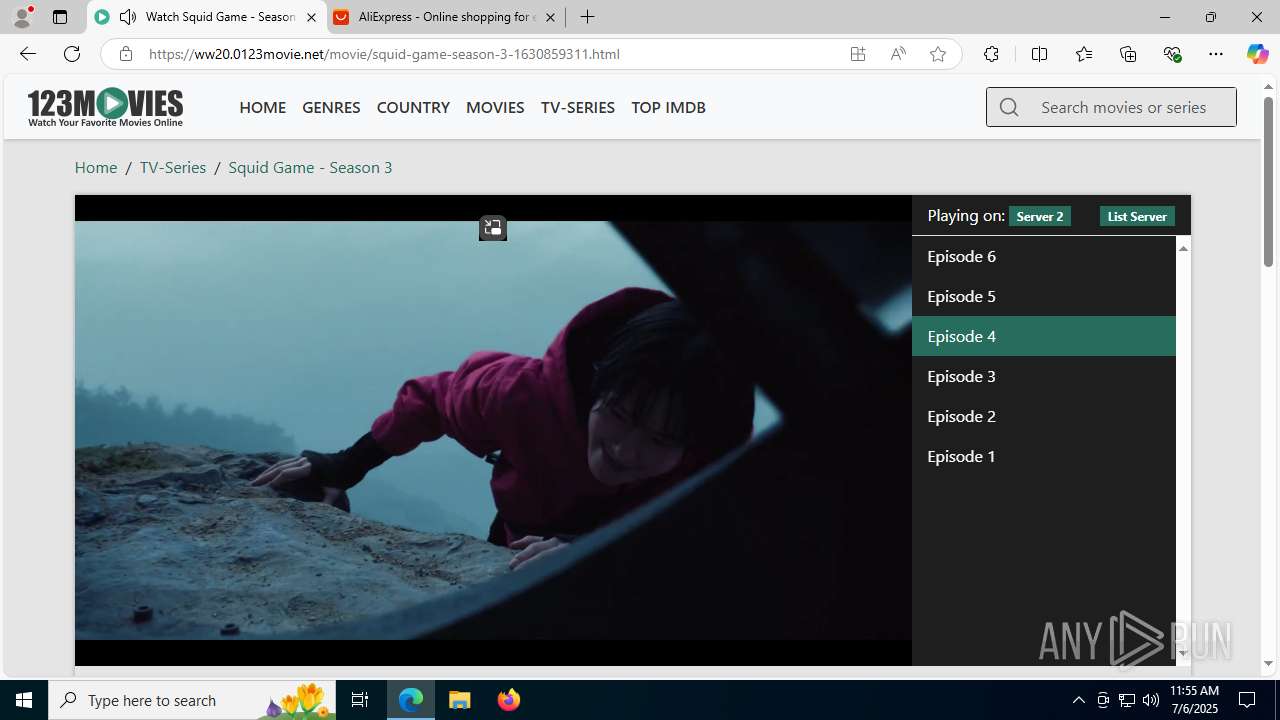Open the volume control tray icon
This screenshot has width=1280, height=720.
click(1151, 700)
